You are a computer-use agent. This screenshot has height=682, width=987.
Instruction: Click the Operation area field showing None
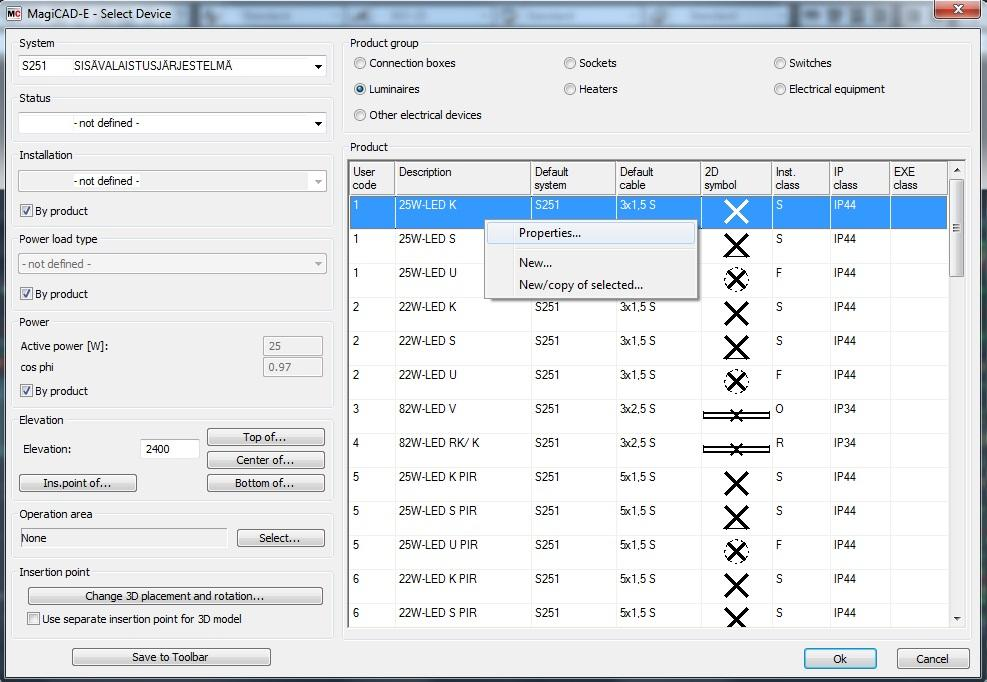(123, 538)
